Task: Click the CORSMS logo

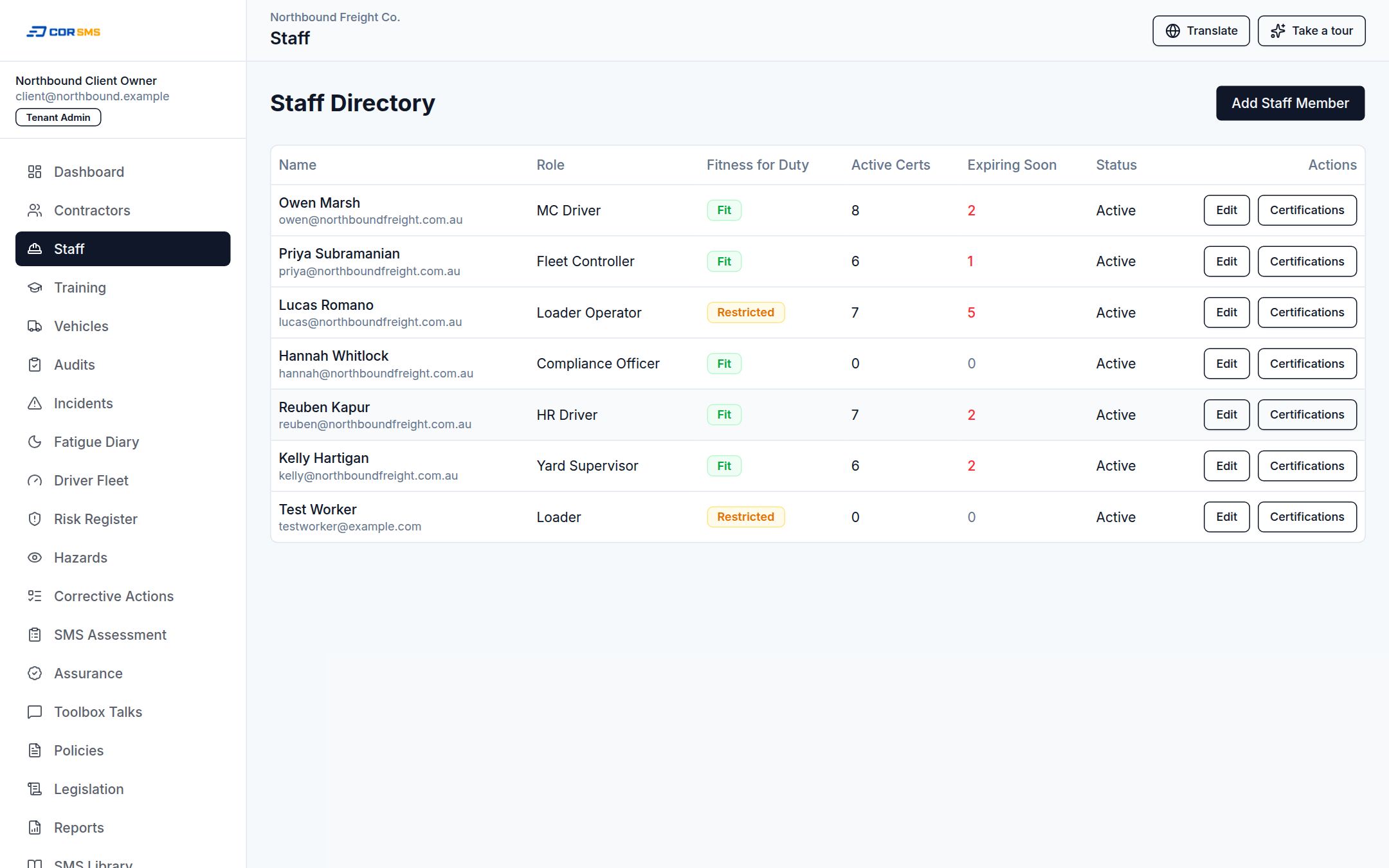Action: tap(63, 32)
